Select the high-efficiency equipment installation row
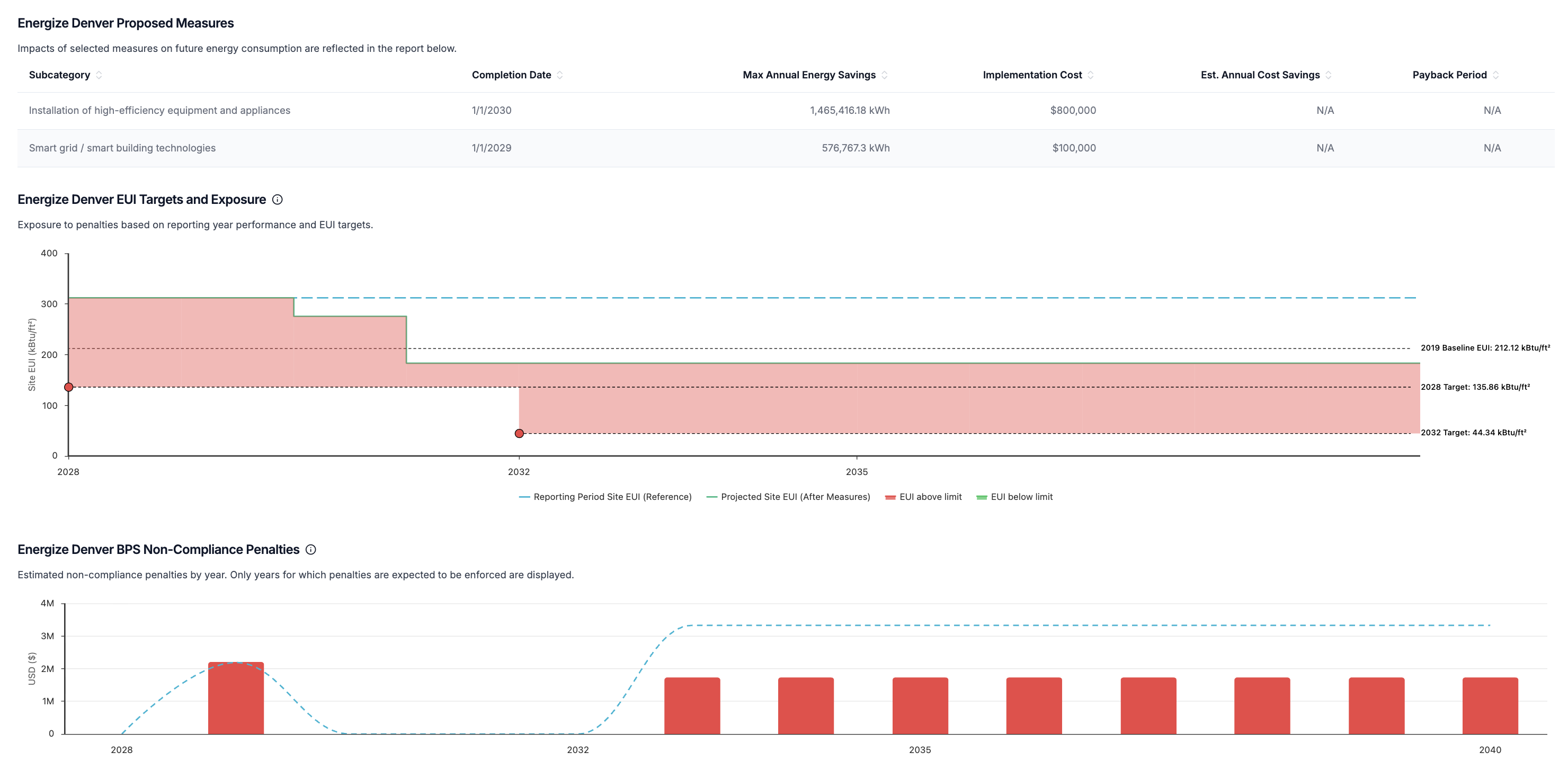This screenshot has height=770, width=1568. (x=159, y=110)
